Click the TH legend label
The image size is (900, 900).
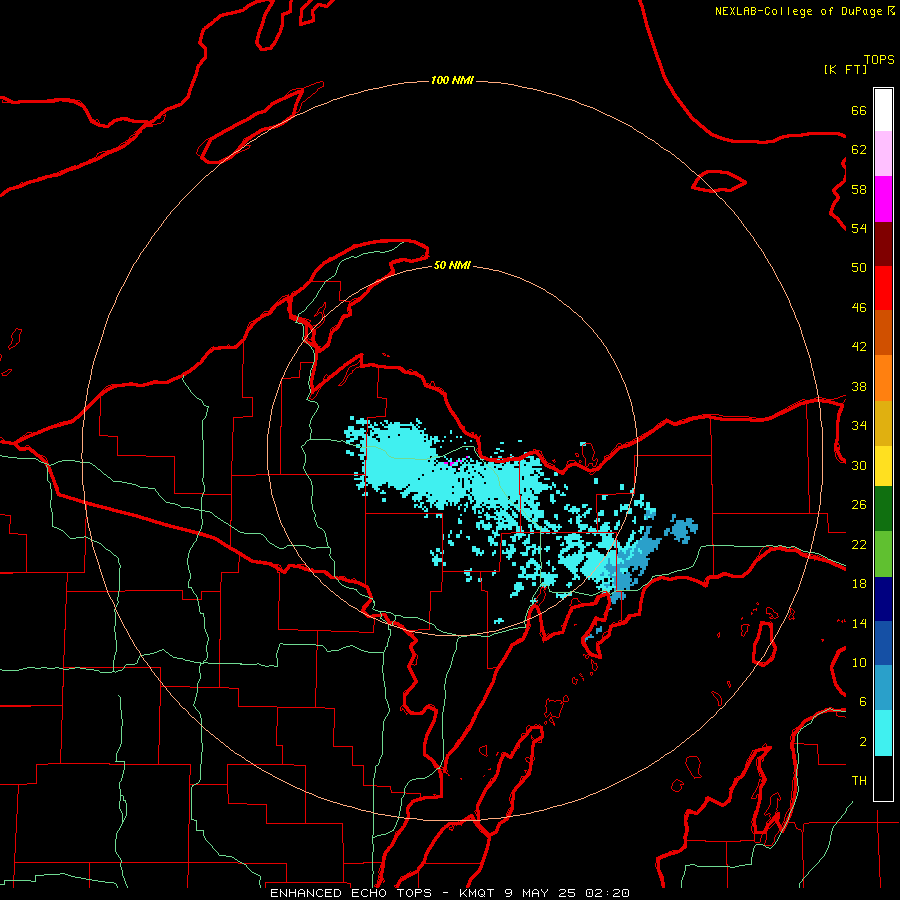[859, 781]
